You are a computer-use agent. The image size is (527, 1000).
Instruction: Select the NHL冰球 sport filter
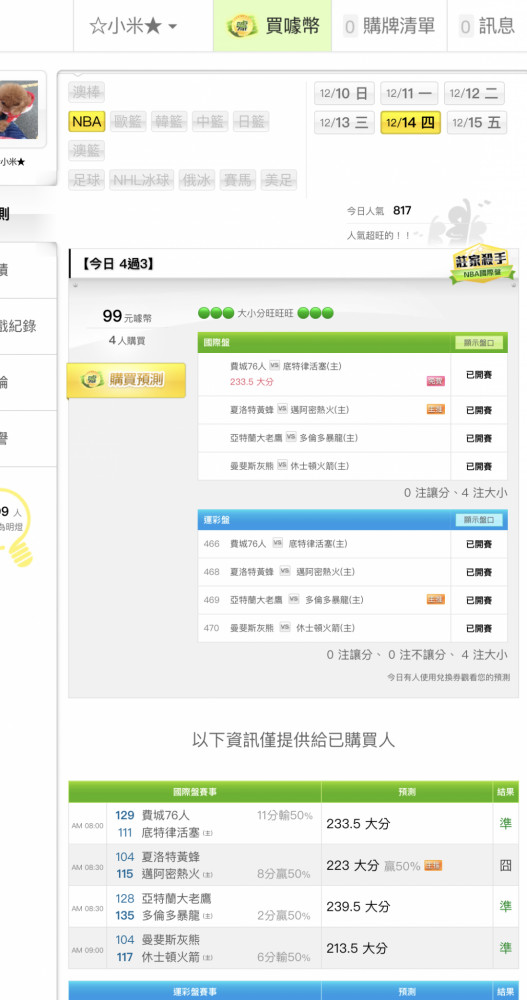(x=142, y=180)
